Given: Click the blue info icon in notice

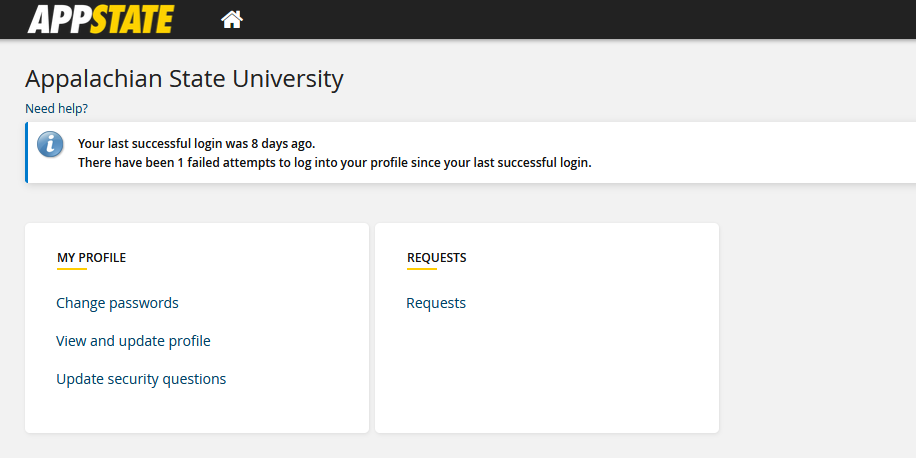Looking at the screenshot, I should pos(50,144).
